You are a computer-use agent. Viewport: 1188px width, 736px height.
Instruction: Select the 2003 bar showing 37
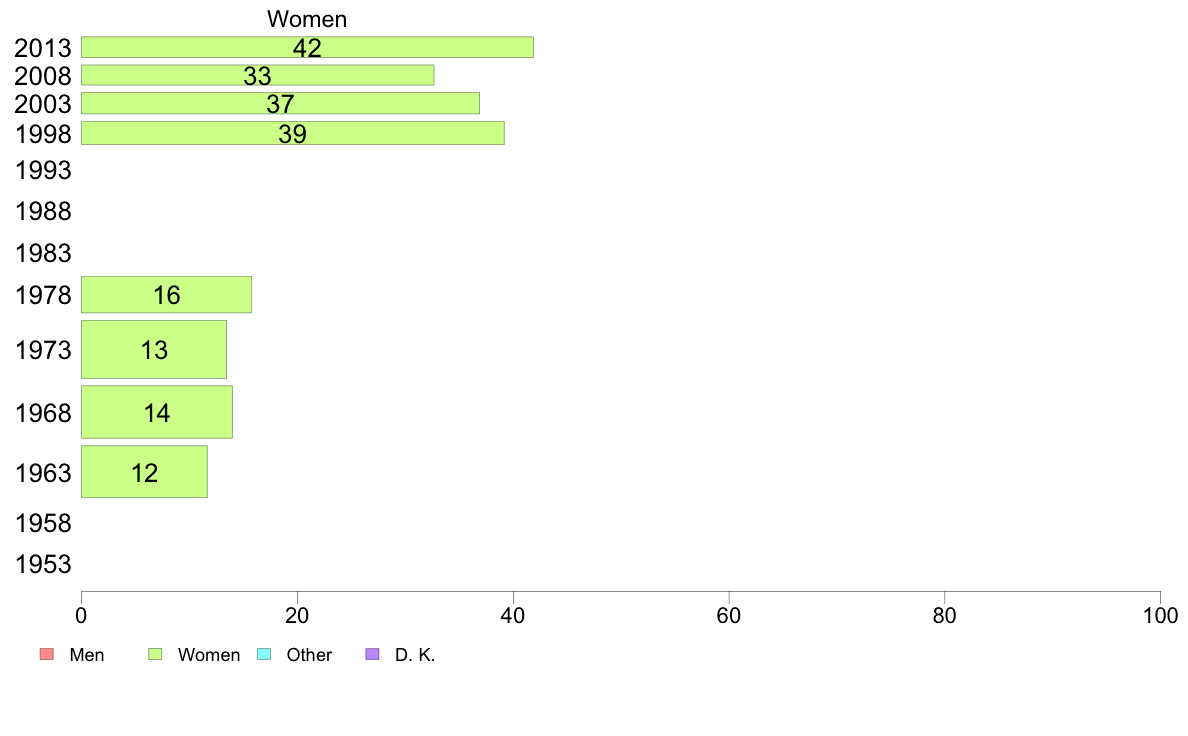click(280, 103)
